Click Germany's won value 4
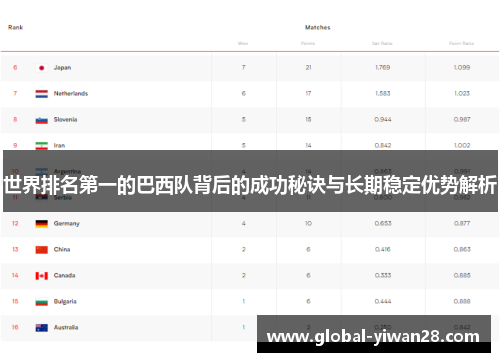Viewport: 500px width, 362px height. 244,223
